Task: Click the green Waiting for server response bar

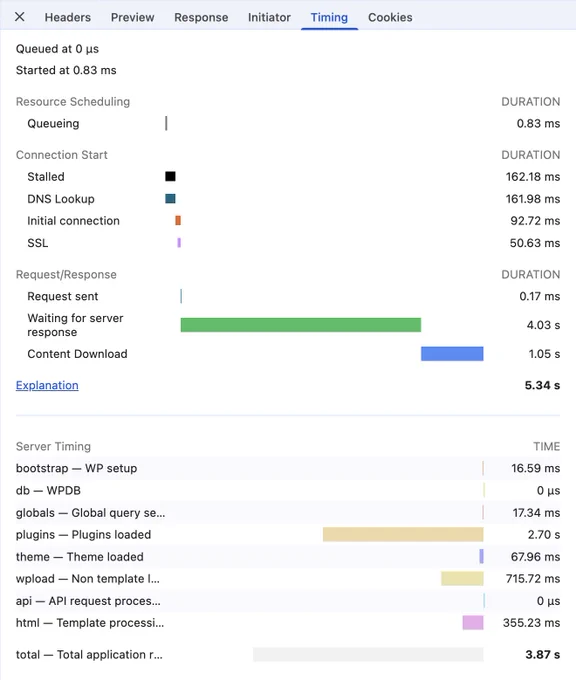Action: (x=301, y=325)
